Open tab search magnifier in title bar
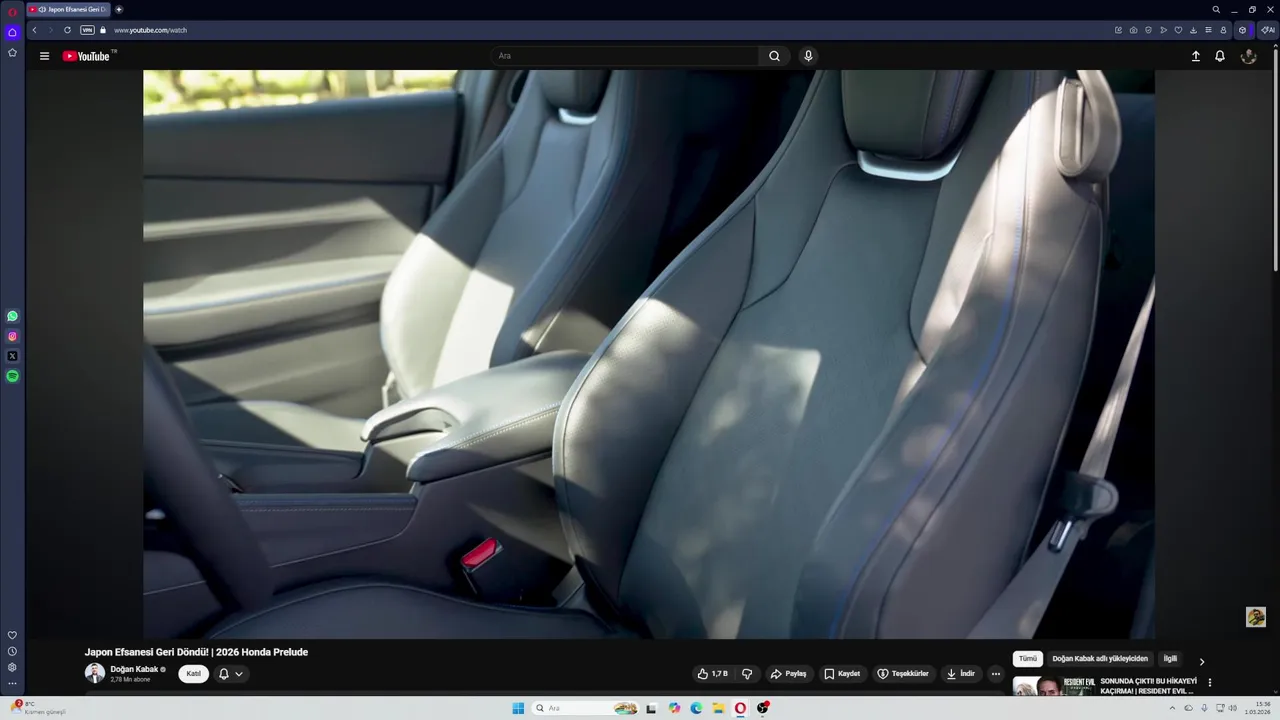Screen dimensions: 1280x720 [1216, 9]
